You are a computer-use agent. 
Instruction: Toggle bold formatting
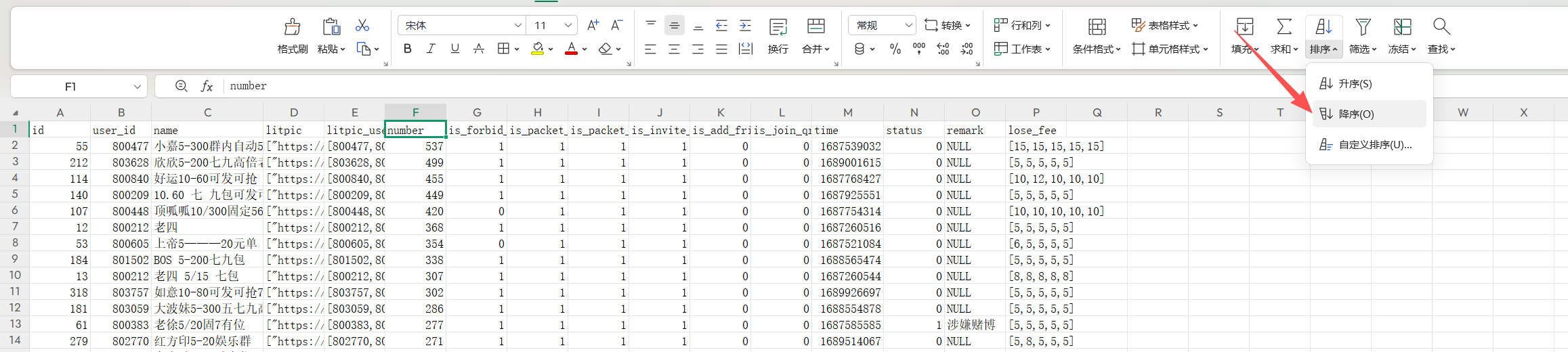click(x=407, y=49)
